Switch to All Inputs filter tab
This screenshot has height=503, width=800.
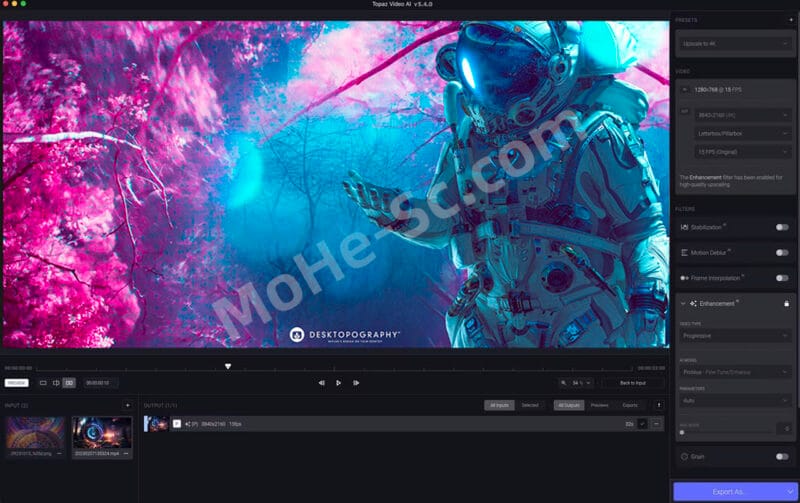tap(499, 406)
